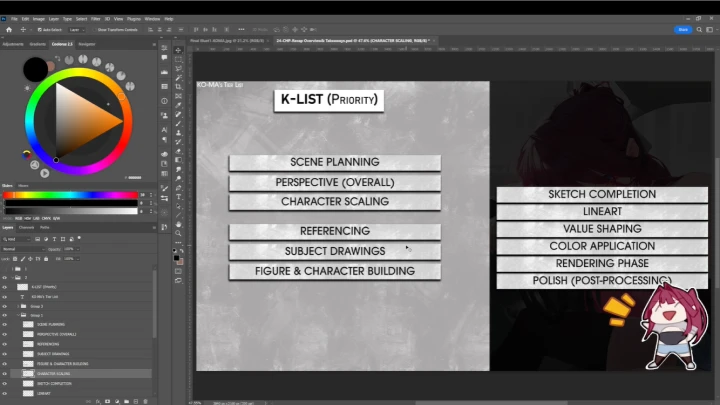Hide the SCENE PLANNING layer
The image size is (720, 405).
pos(5,325)
